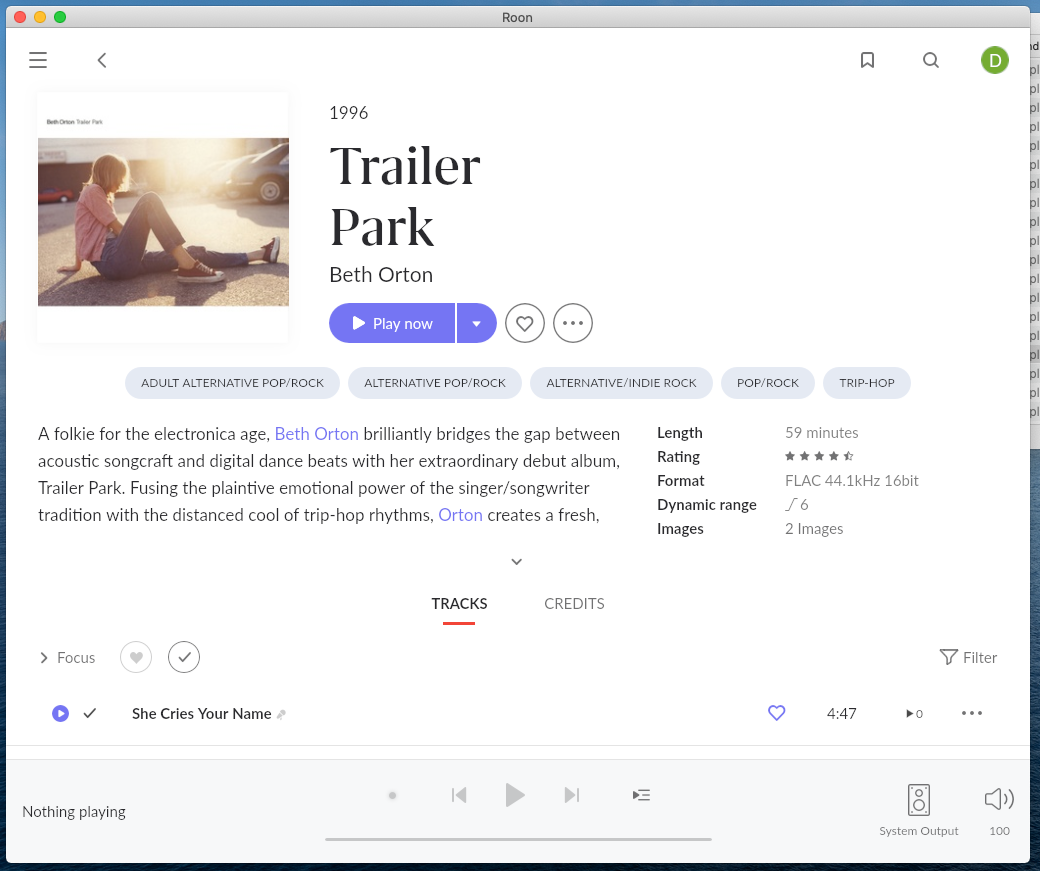
Task: Select the Alternative Pop/Rock genre tag
Action: click(x=434, y=383)
